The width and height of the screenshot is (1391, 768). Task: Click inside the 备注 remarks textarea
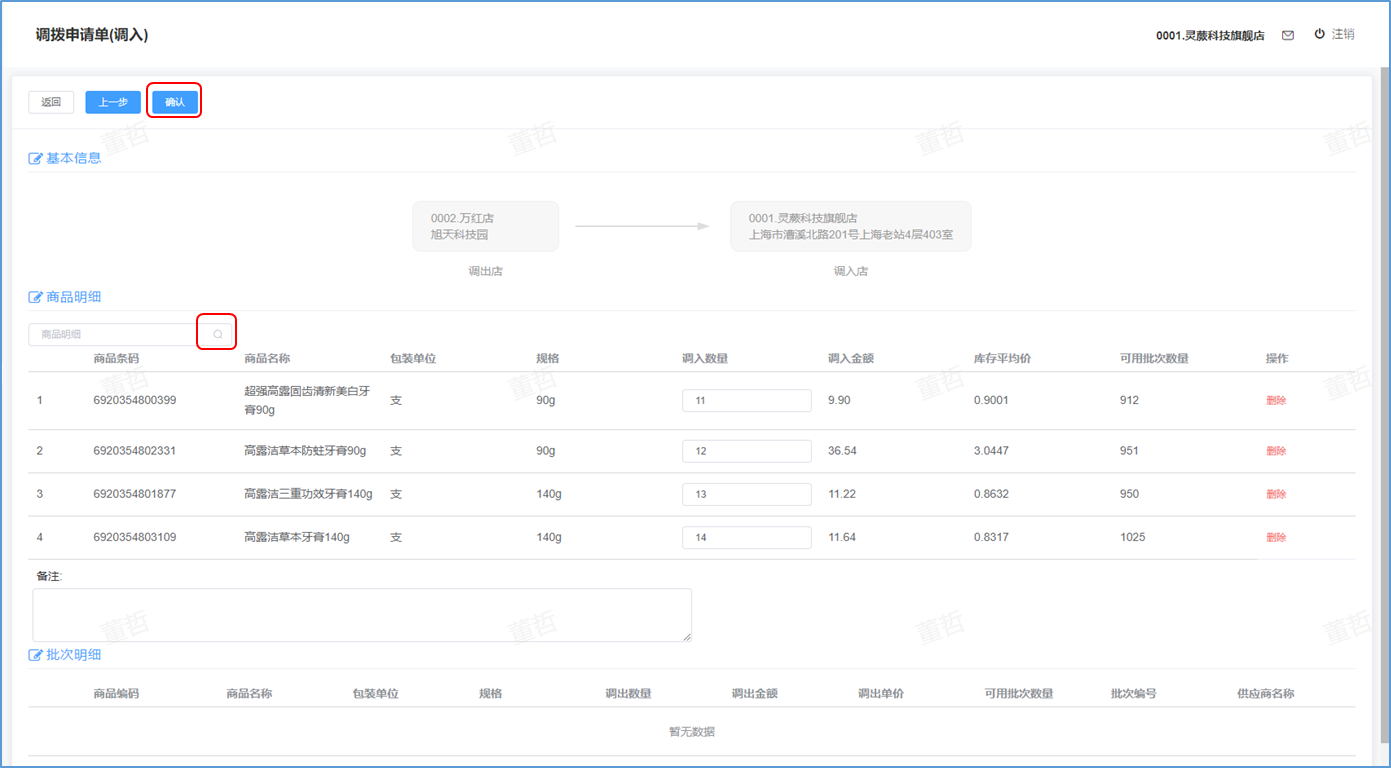click(x=361, y=614)
